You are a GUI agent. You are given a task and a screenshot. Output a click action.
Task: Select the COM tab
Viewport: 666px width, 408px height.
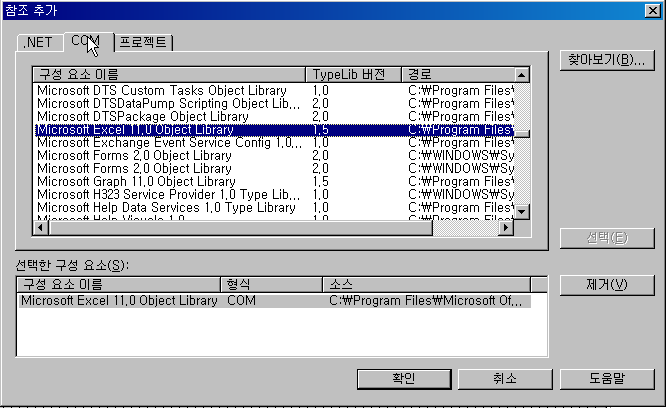pyautogui.click(x=88, y=42)
